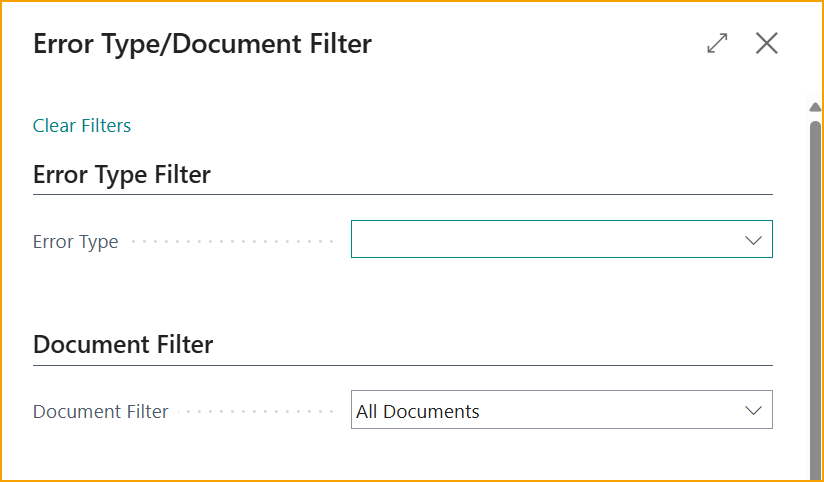The height and width of the screenshot is (482, 824).
Task: Click the scrollbar up arrow
Action: [815, 108]
